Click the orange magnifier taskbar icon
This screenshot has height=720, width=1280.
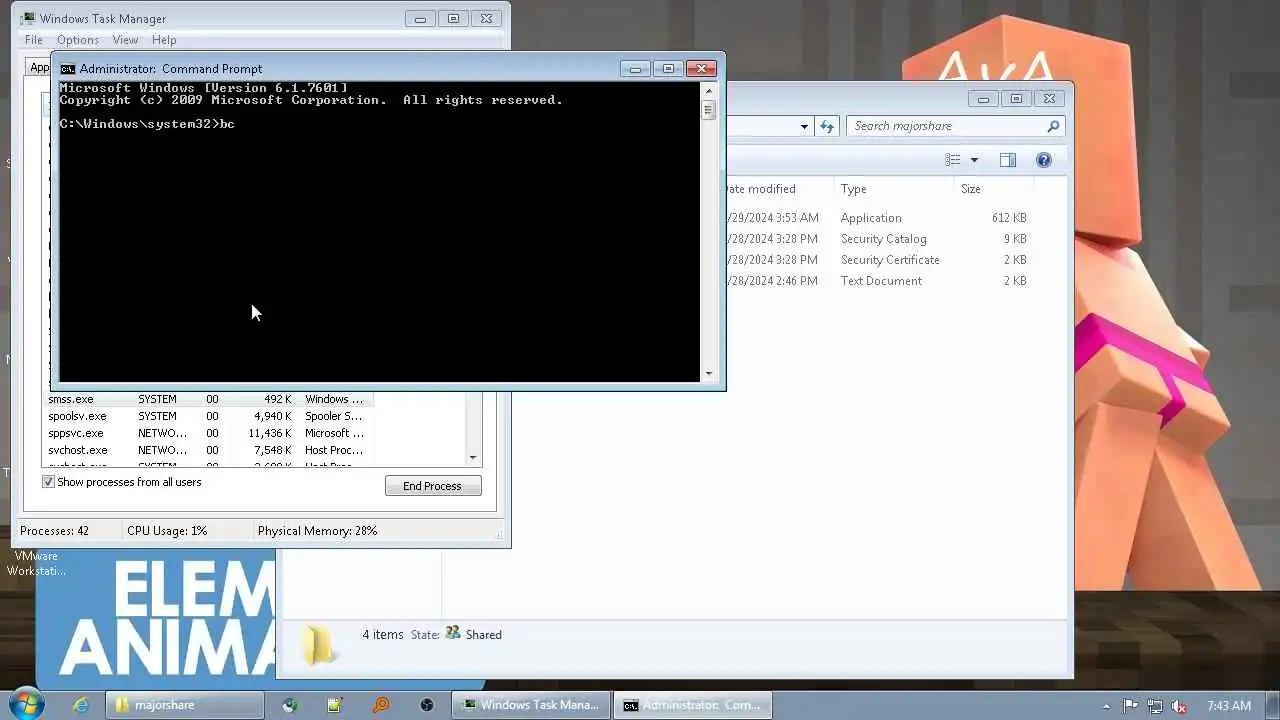381,705
